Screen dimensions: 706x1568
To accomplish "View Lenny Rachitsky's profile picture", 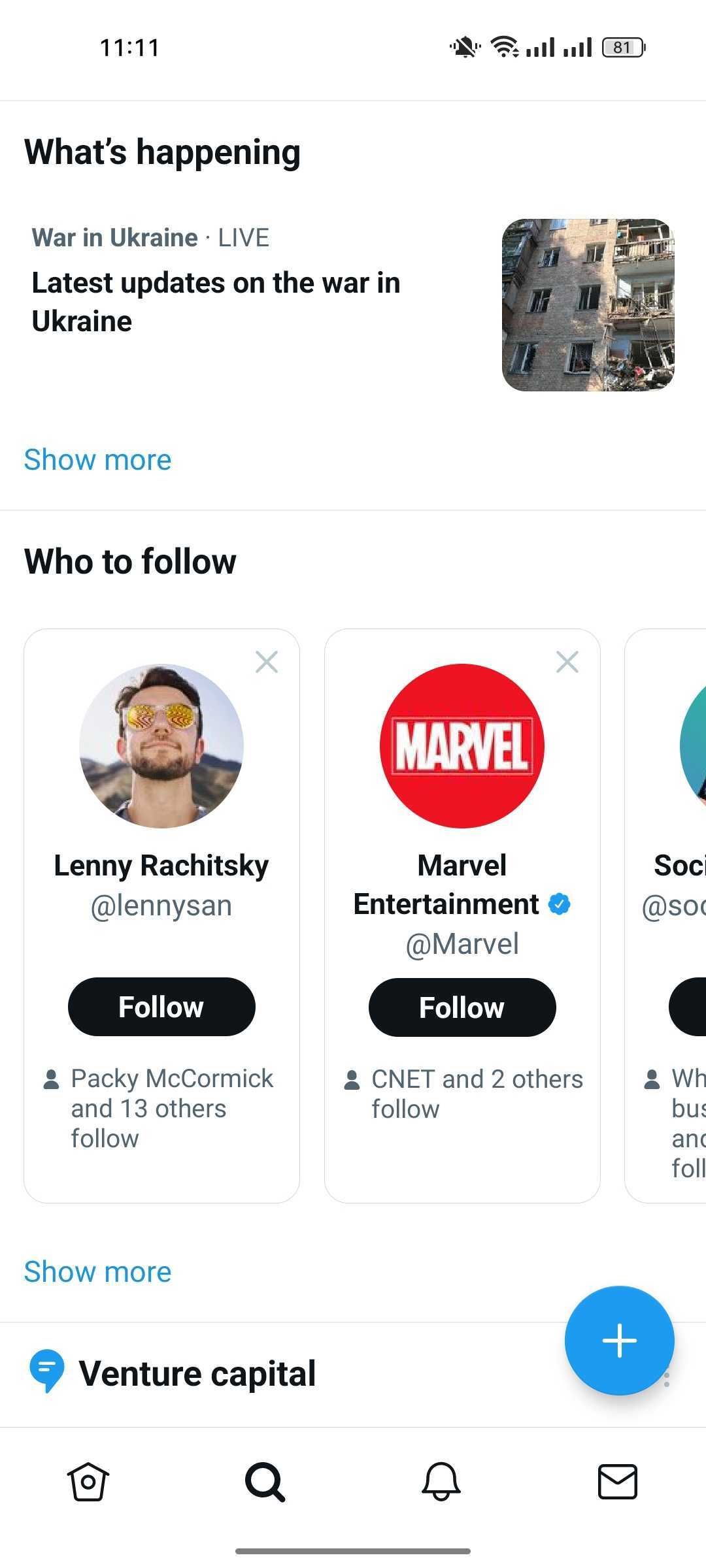I will coord(161,746).
